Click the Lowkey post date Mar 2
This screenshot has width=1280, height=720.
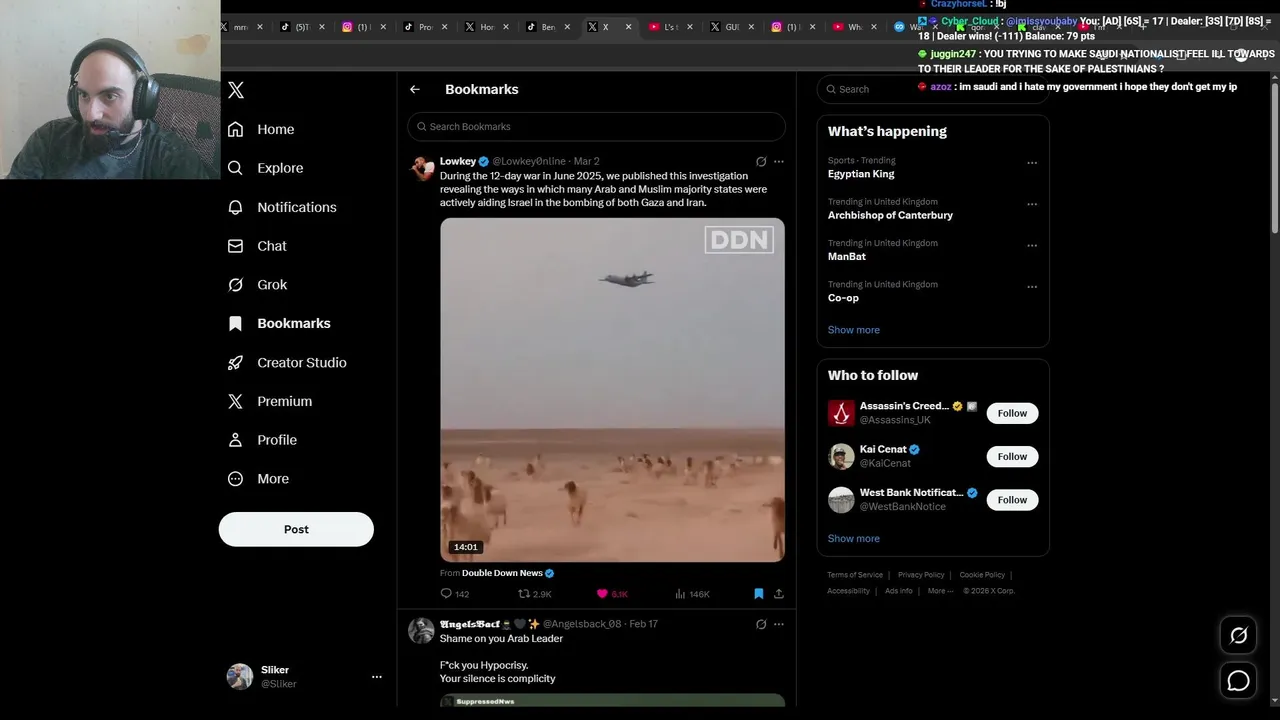pyautogui.click(x=586, y=161)
